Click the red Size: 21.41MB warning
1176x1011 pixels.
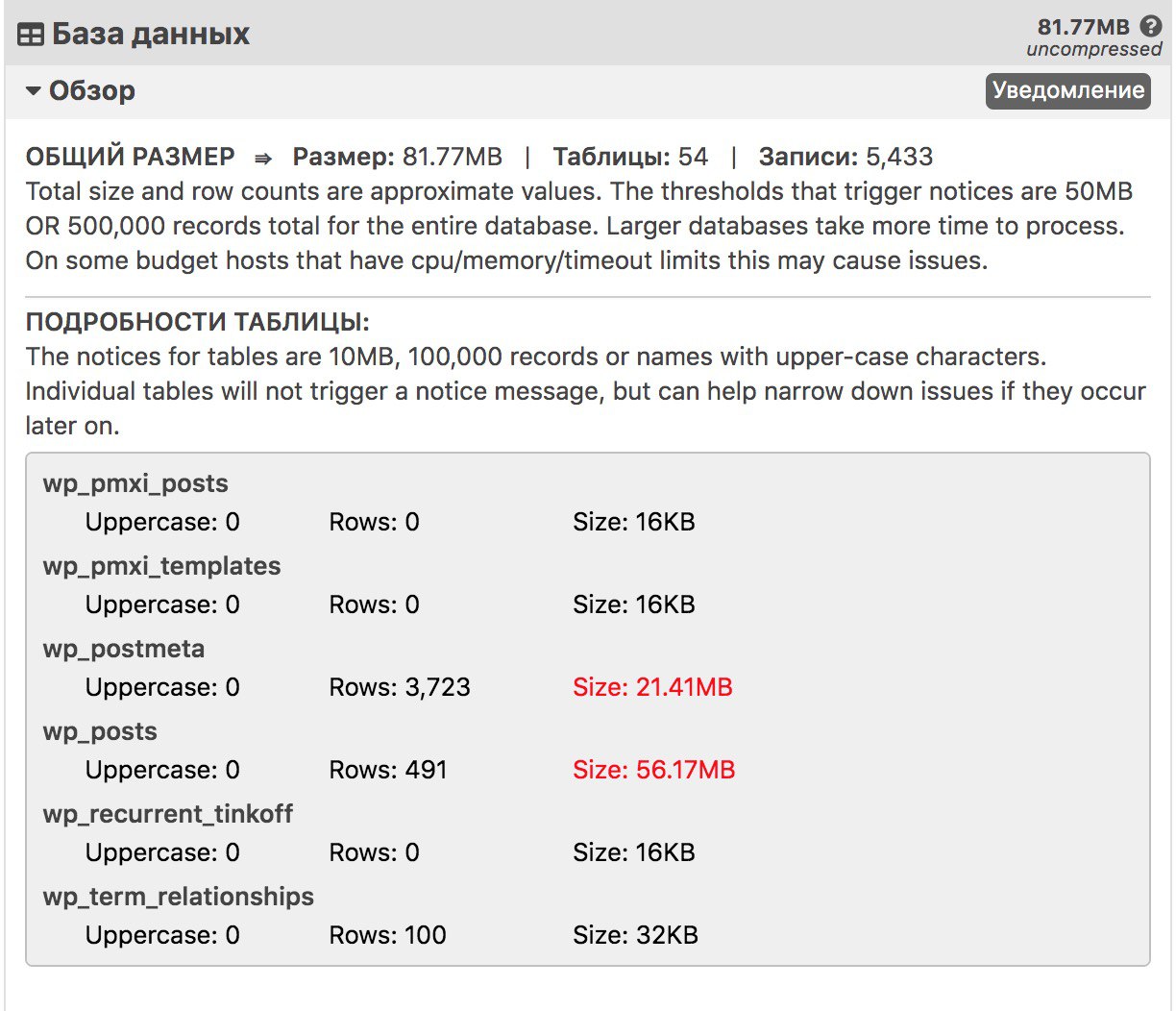(x=652, y=687)
